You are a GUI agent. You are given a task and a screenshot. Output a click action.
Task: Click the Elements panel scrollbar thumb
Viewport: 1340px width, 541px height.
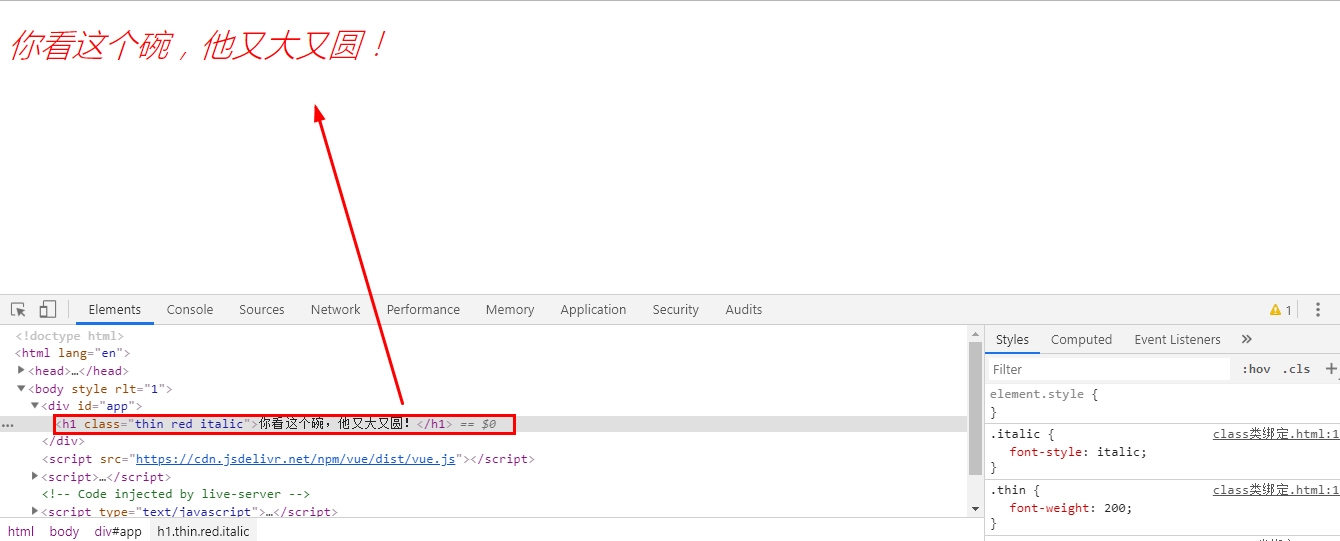pyautogui.click(x=976, y=408)
